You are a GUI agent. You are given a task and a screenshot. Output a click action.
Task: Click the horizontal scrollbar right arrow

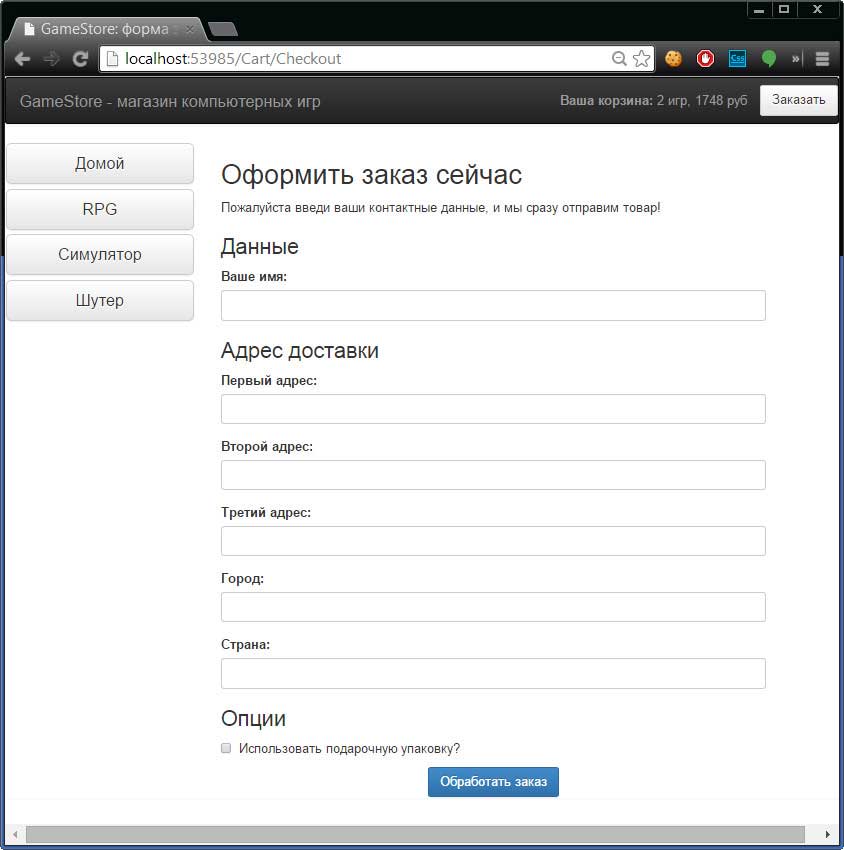click(x=827, y=834)
